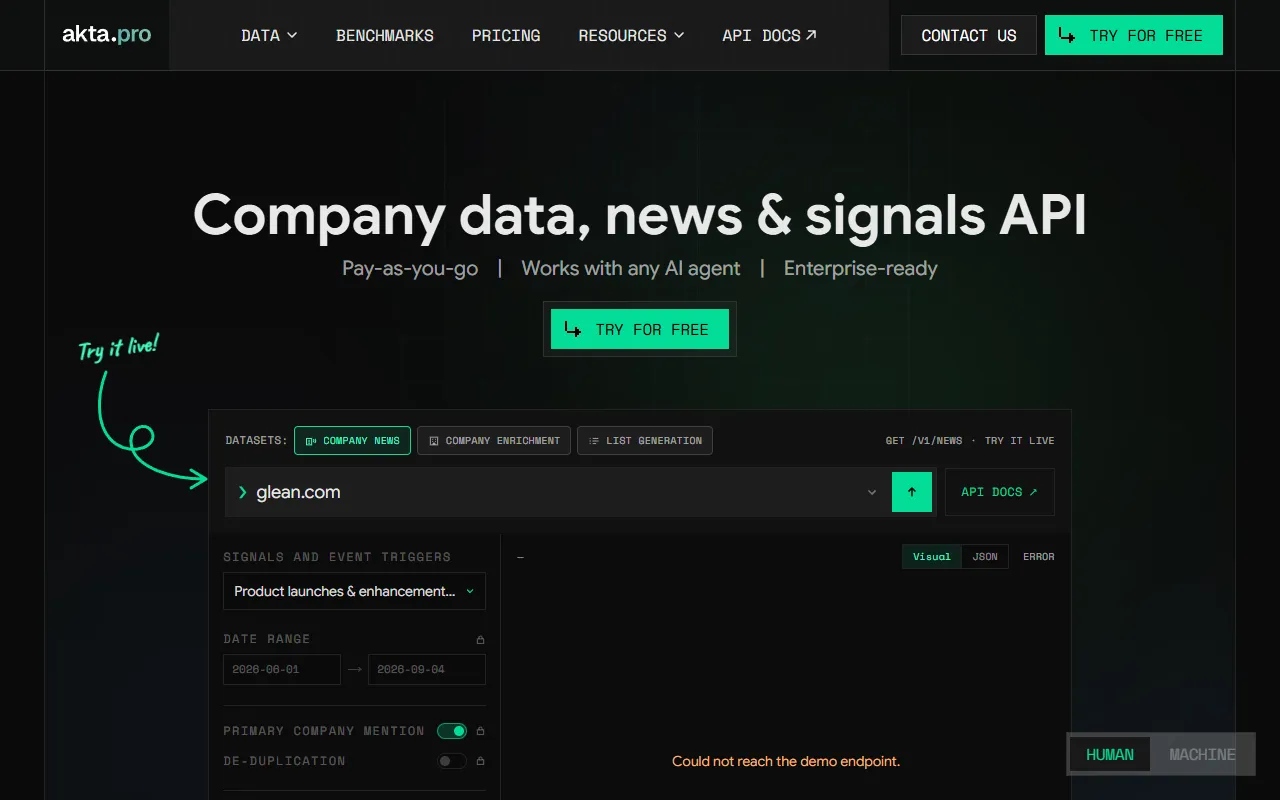Open the Signals and Event Triggers dropdown
Screen dimensions: 1280x800
click(354, 591)
